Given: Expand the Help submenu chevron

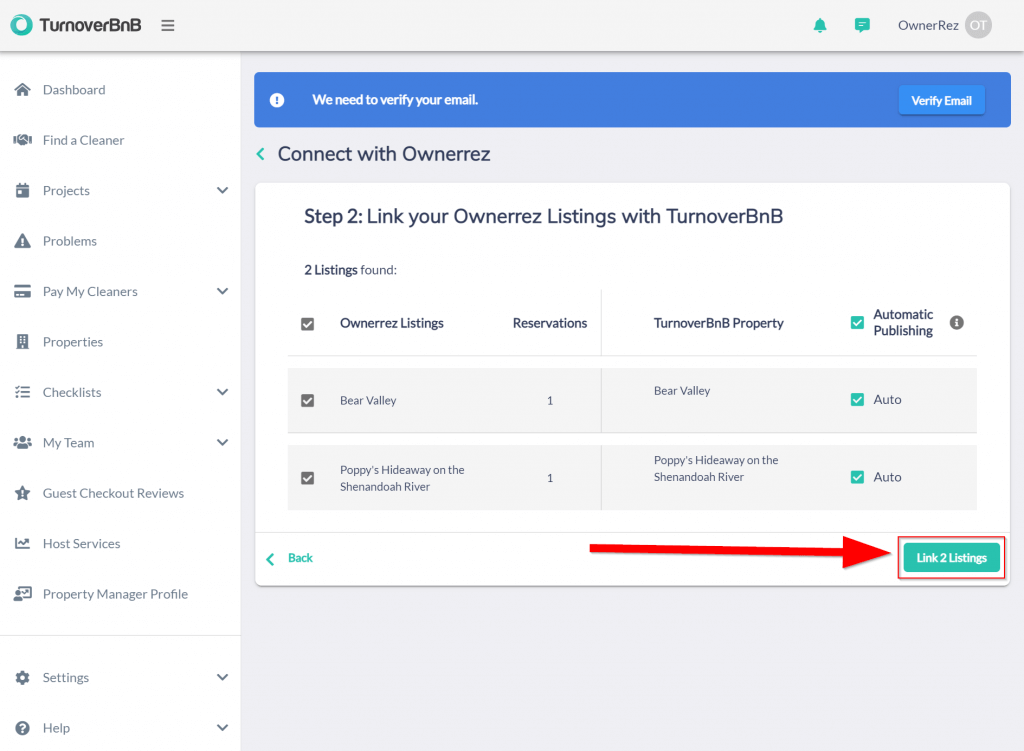Looking at the screenshot, I should [x=223, y=727].
